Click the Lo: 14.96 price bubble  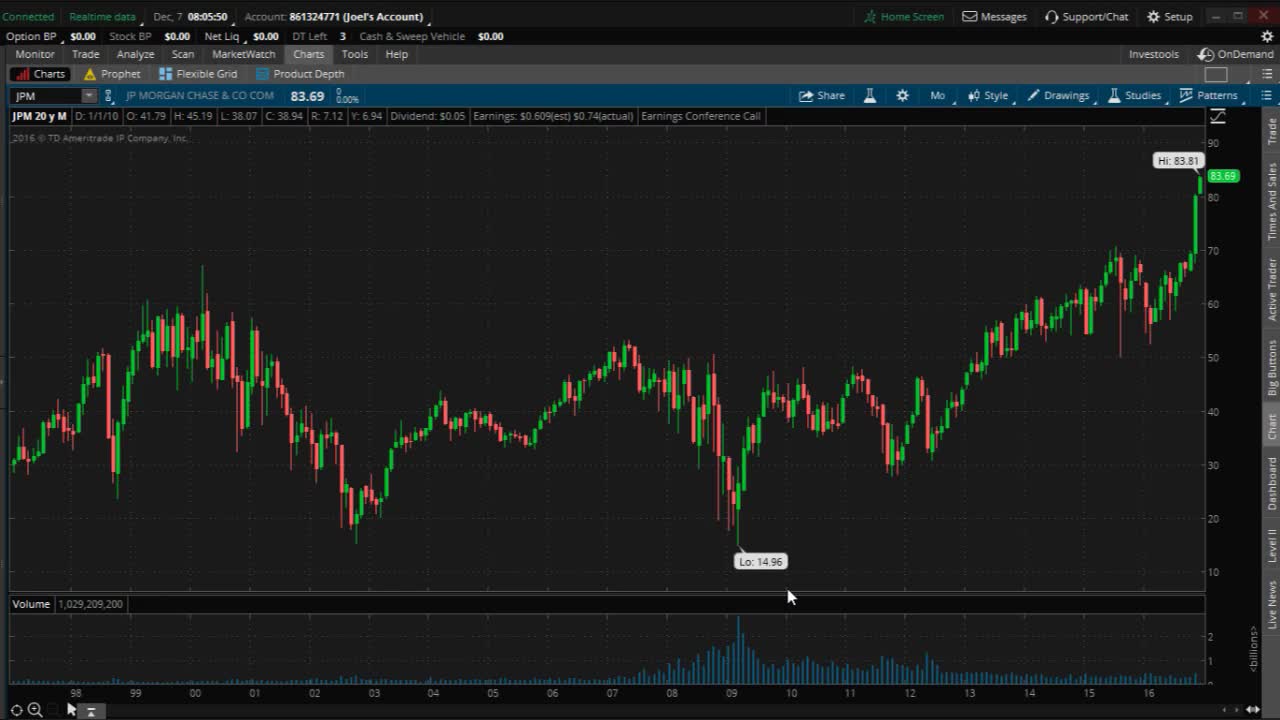coord(761,562)
